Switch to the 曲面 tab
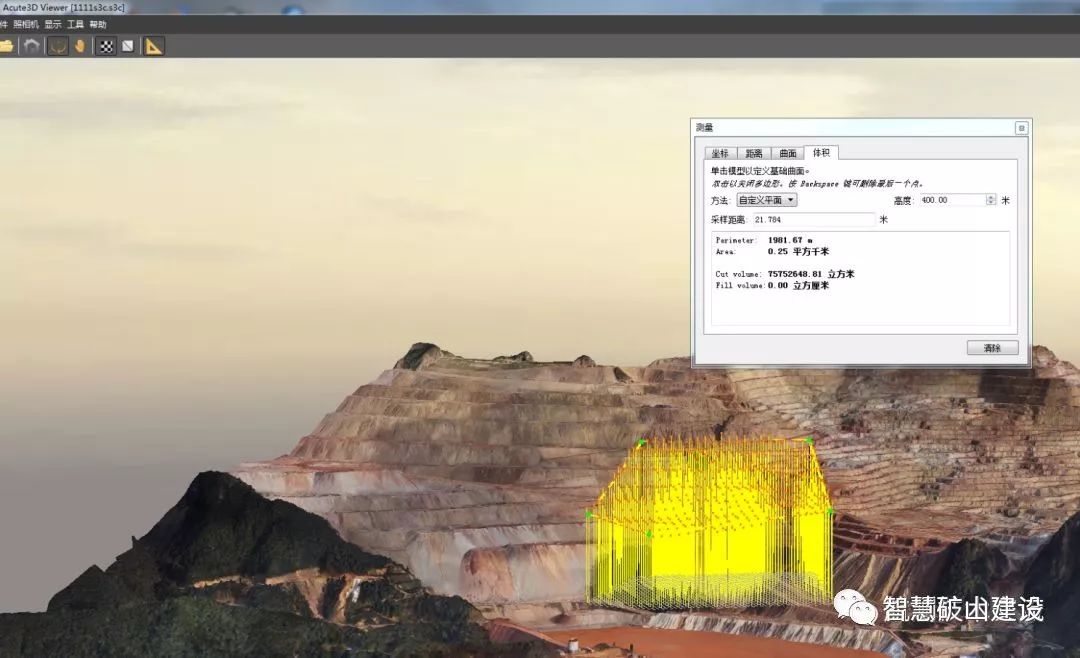The image size is (1080, 658). 788,153
